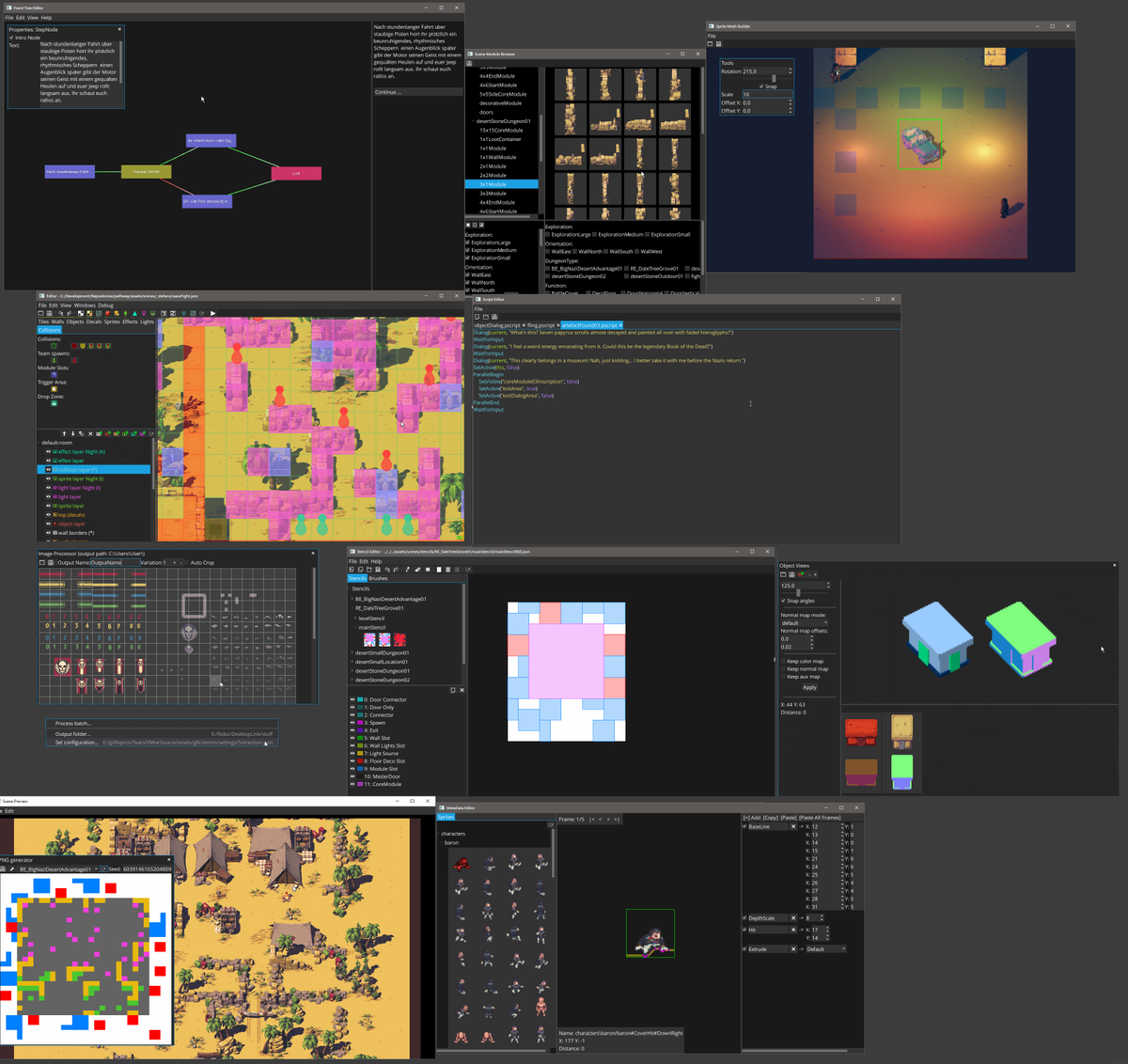Image resolution: width=1128 pixels, height=1064 pixels.
Task: Hide the object layer using its eye icon
Action: [x=48, y=524]
